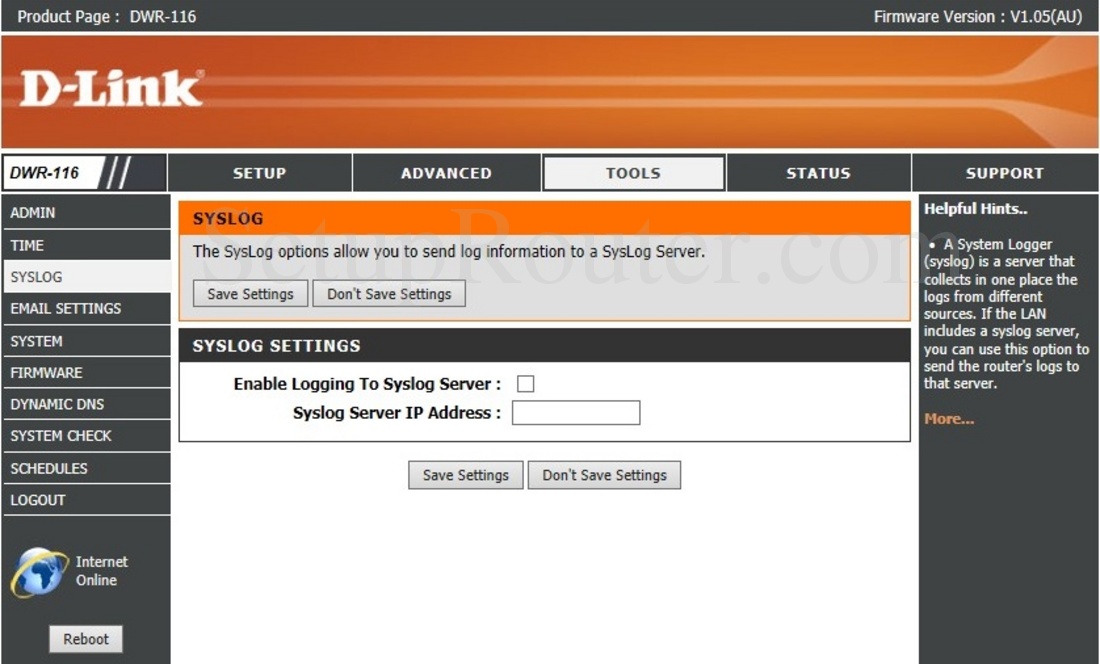This screenshot has height=664, width=1100.
Task: Open the SYSTEM sidebar page
Action: [x=86, y=341]
